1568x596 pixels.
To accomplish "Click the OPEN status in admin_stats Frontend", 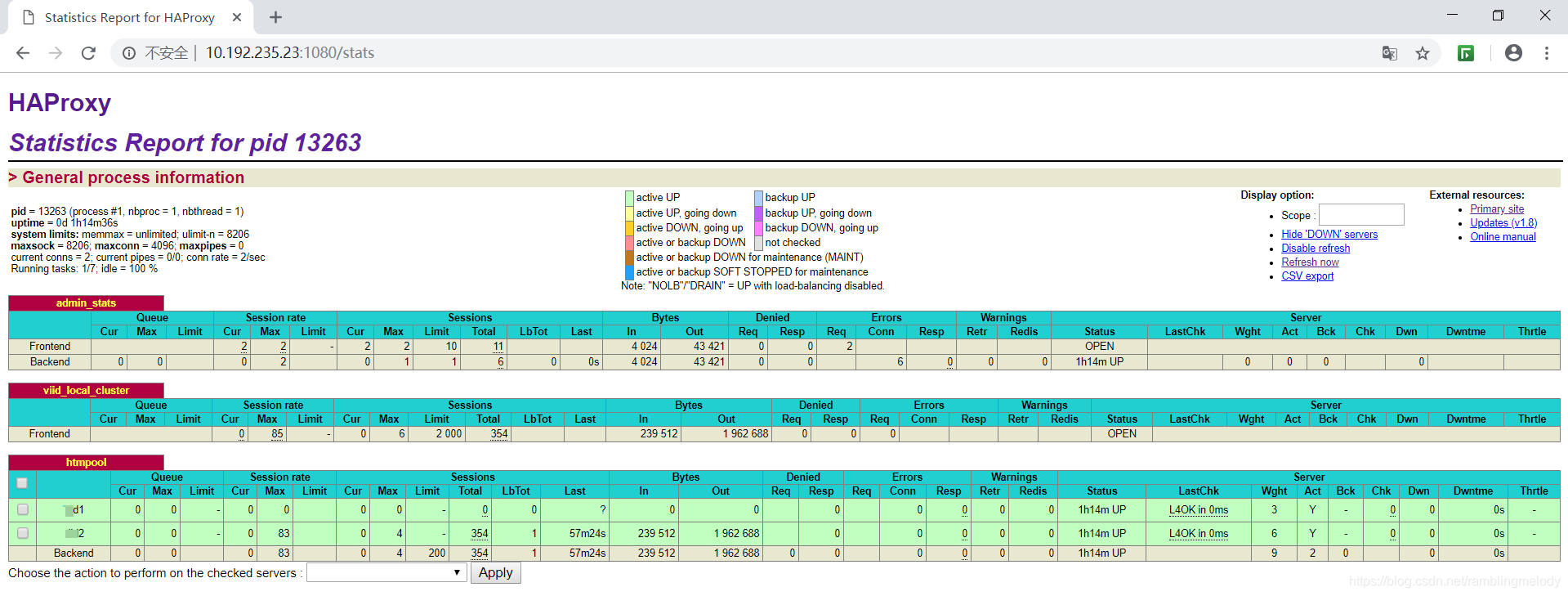I will (1099, 347).
